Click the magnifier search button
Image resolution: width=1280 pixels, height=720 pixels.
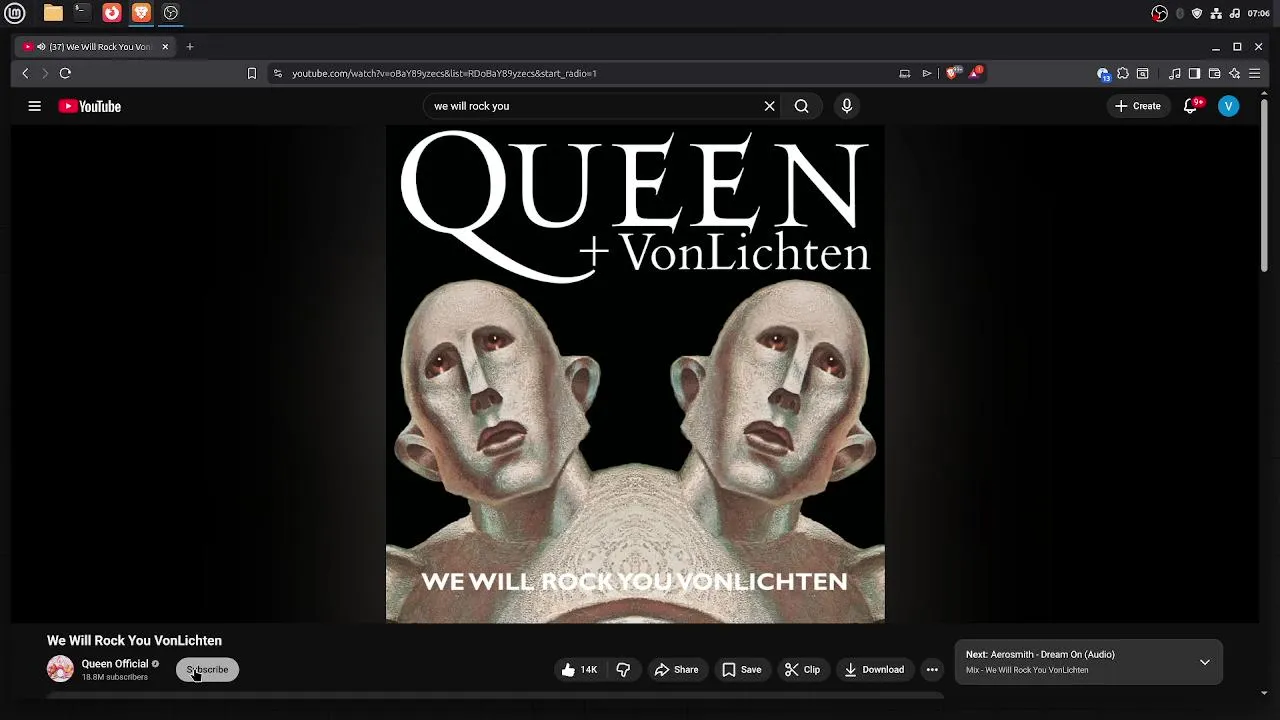click(x=802, y=106)
